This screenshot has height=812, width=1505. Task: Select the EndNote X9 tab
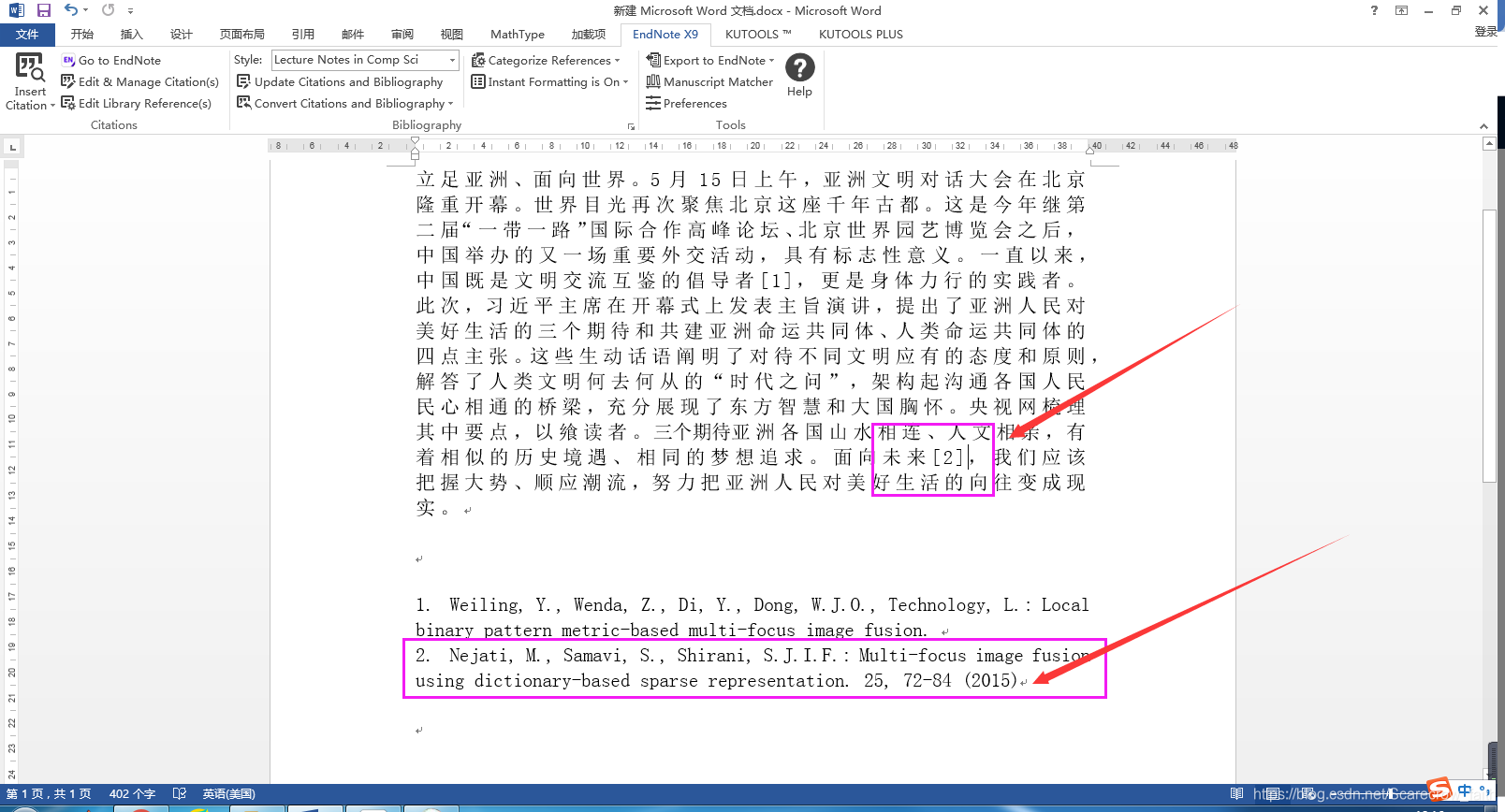click(665, 35)
